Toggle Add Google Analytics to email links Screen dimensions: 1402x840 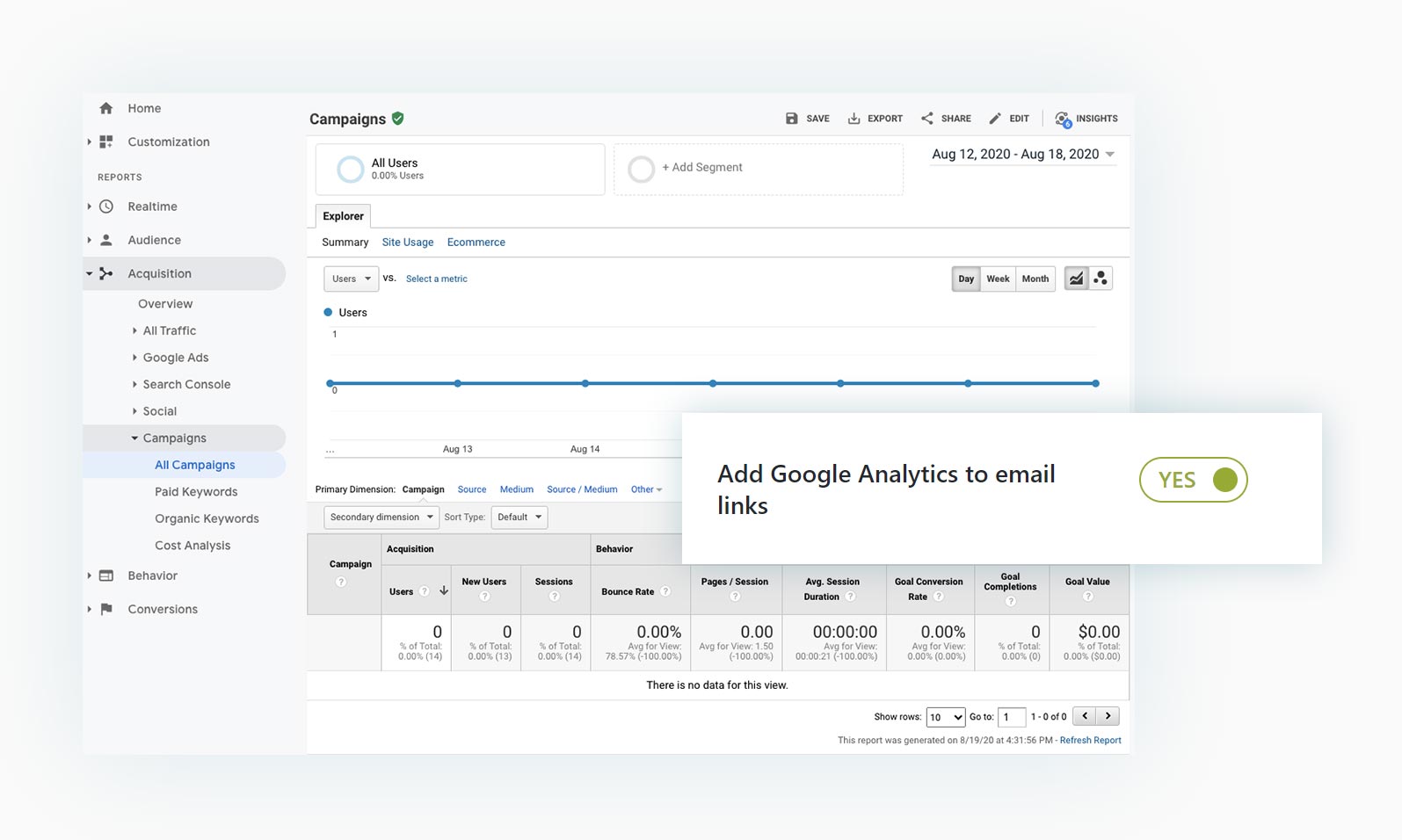pyautogui.click(x=1193, y=480)
